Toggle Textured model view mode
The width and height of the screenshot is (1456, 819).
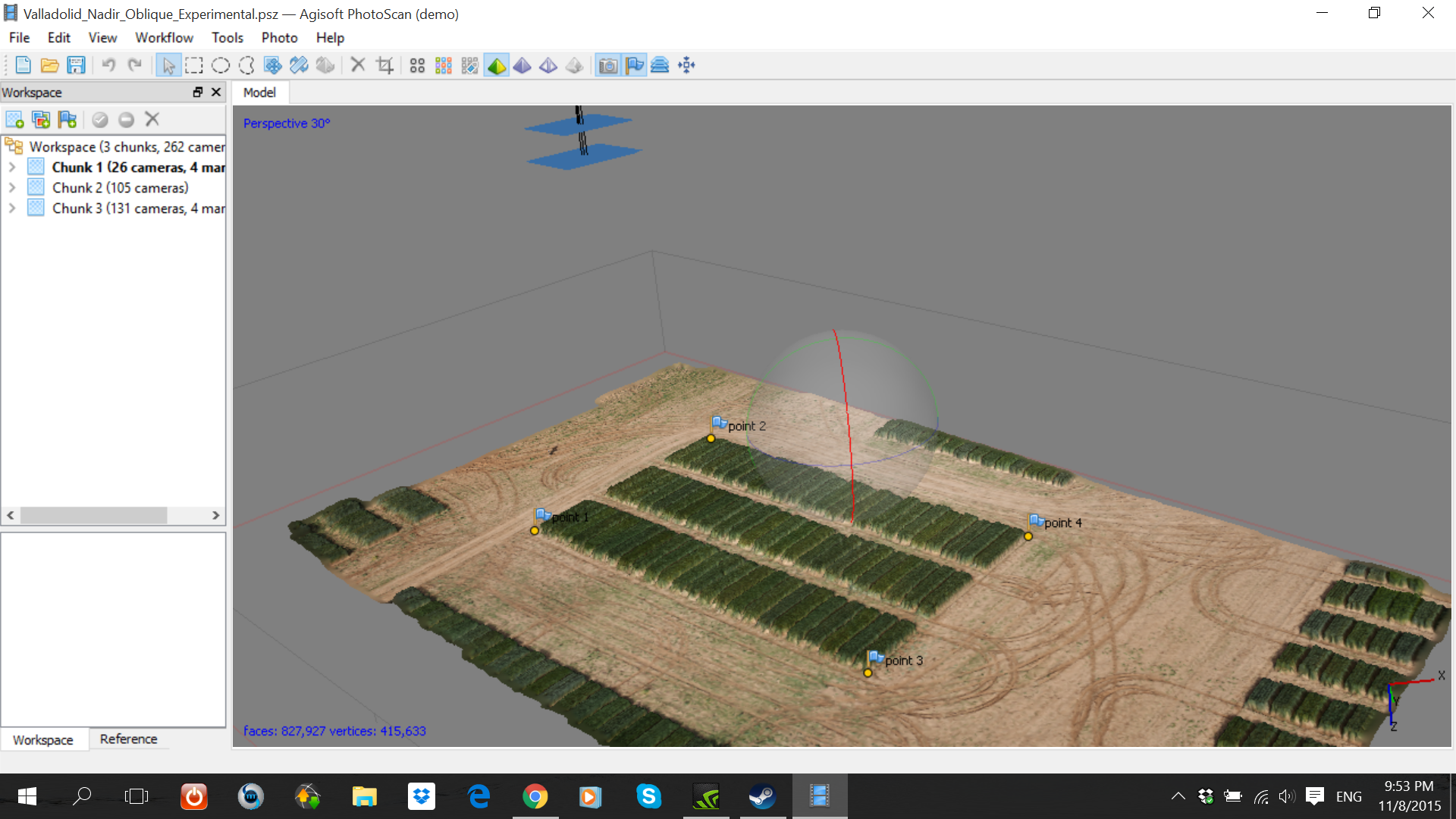tap(575, 65)
